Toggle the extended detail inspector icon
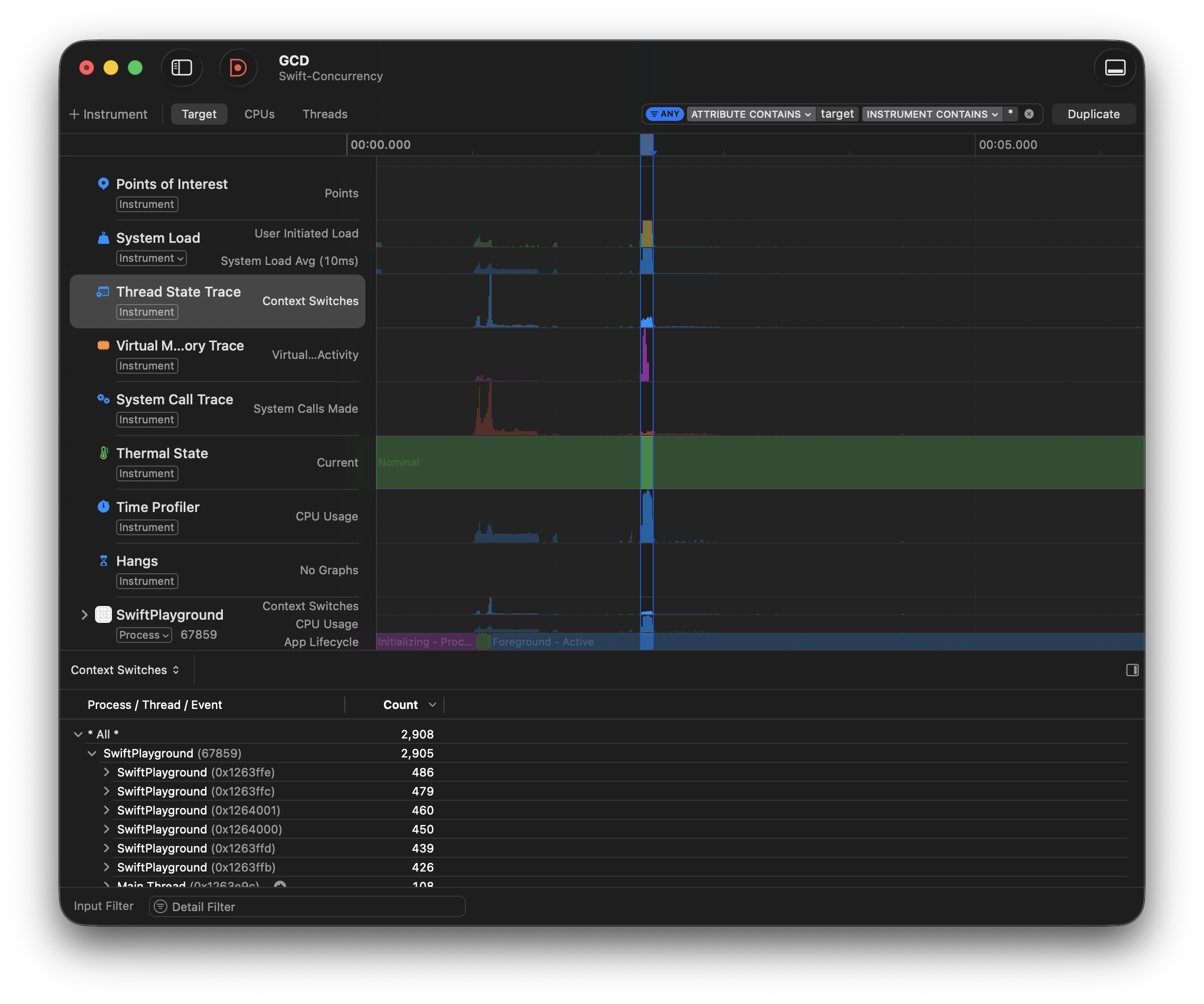The image size is (1204, 1004). (1132, 670)
